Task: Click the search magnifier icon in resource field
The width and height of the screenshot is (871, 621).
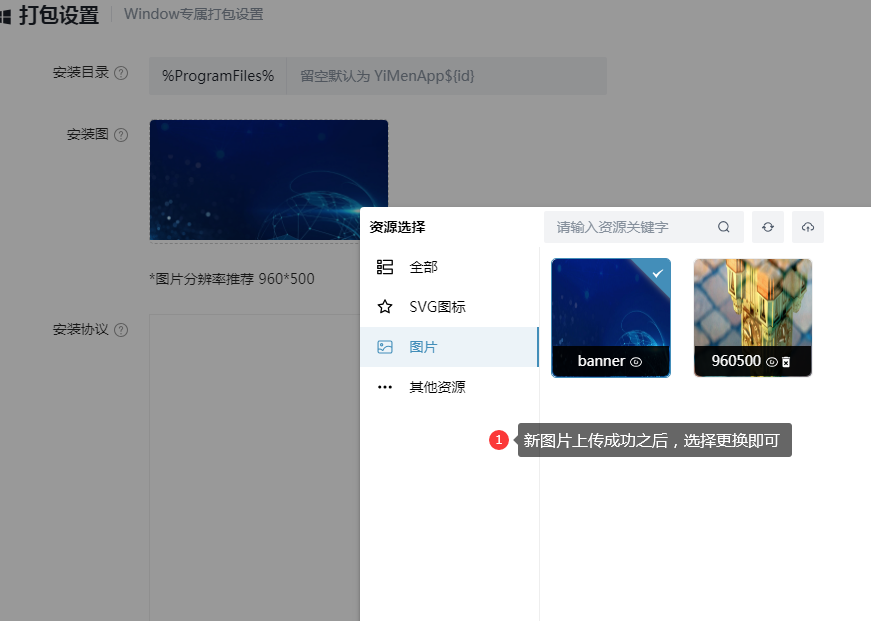Action: [723, 227]
